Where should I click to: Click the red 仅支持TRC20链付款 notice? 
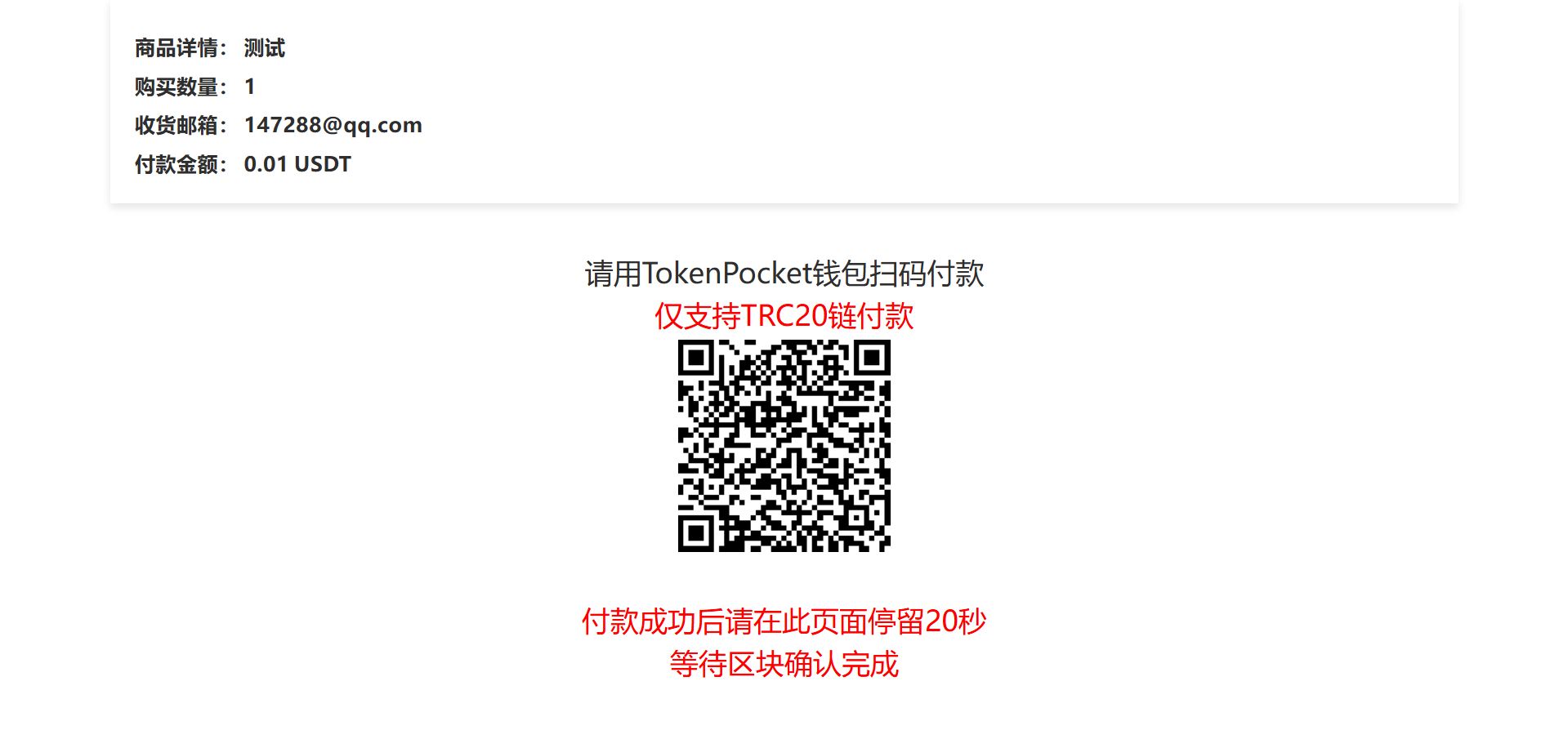784,316
